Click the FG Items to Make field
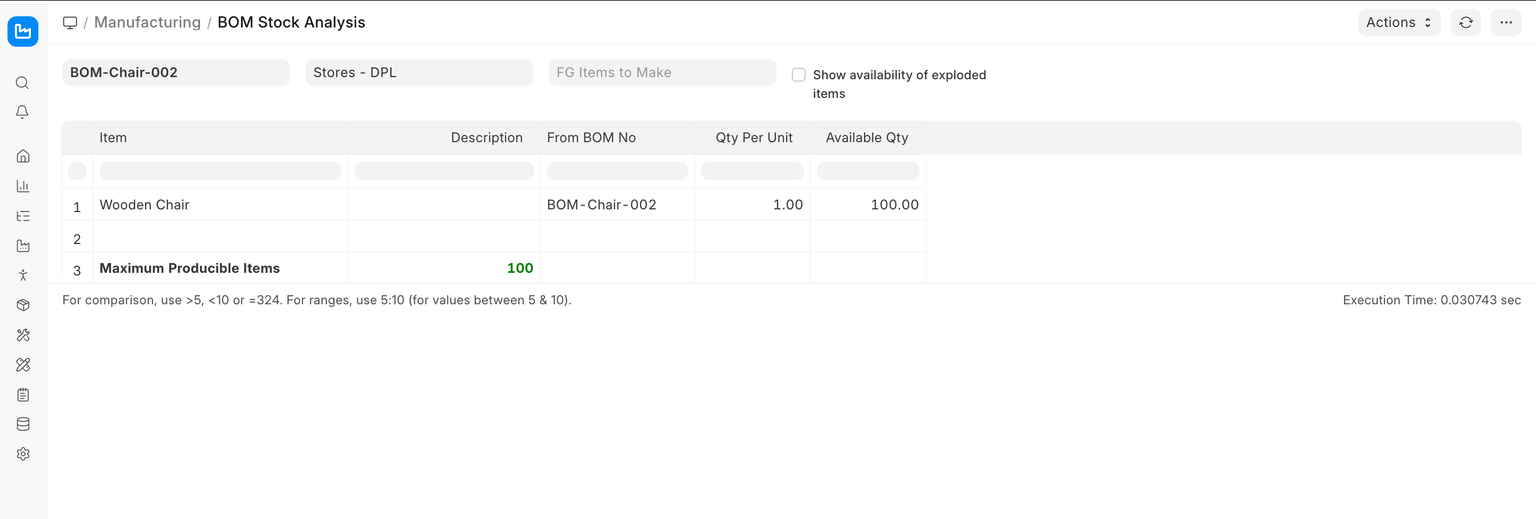 [662, 73]
